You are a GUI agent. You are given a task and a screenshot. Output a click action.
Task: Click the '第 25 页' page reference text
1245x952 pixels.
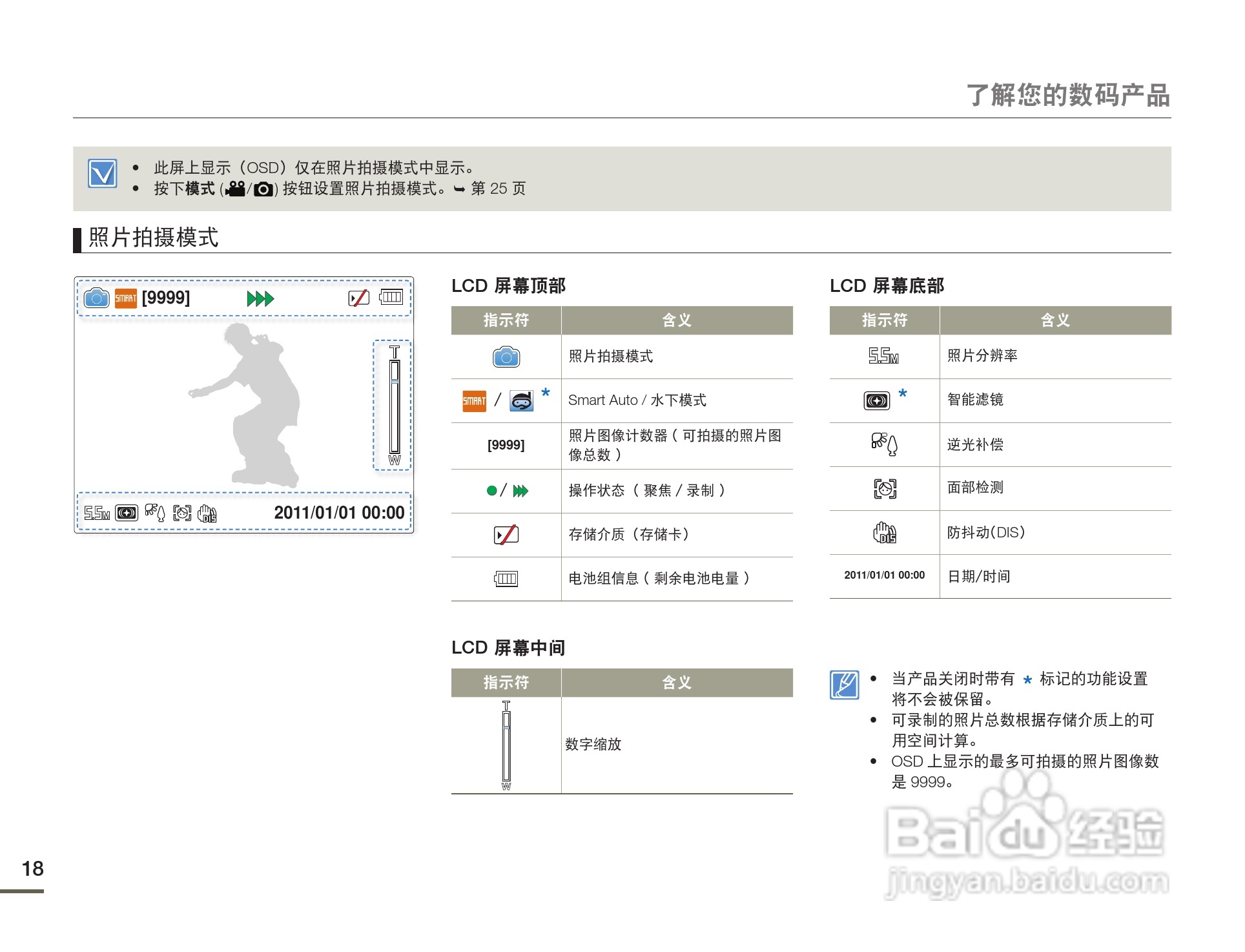tap(498, 189)
